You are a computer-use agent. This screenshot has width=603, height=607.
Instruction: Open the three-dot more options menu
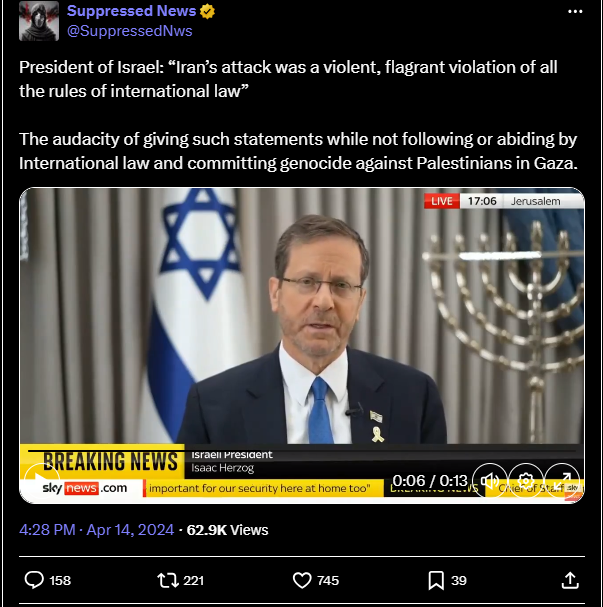[575, 12]
